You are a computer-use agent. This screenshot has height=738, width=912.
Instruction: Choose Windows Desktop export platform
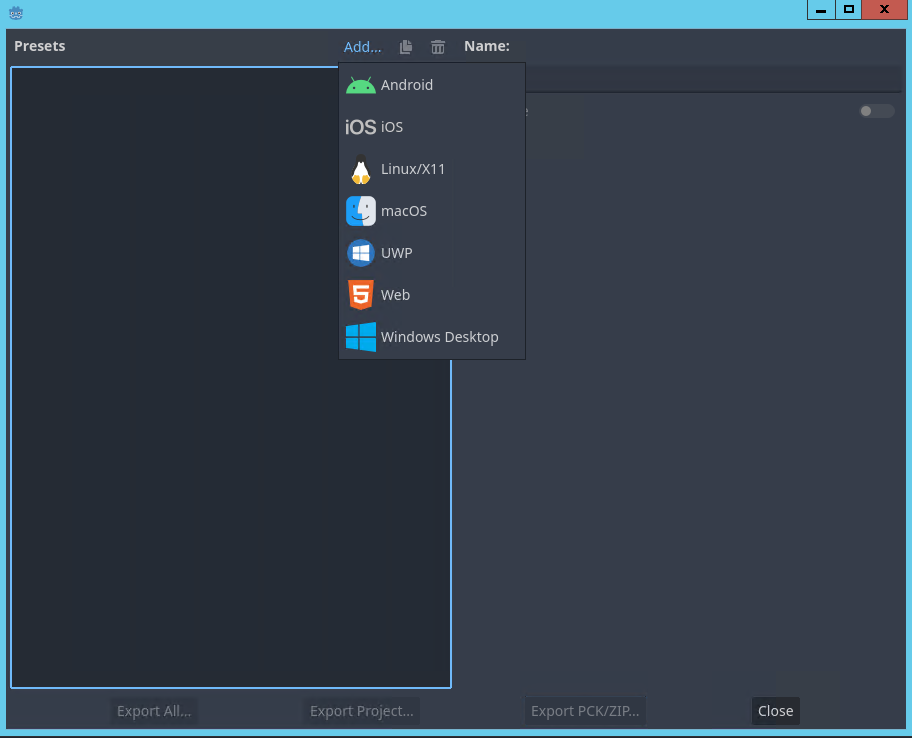(x=432, y=337)
